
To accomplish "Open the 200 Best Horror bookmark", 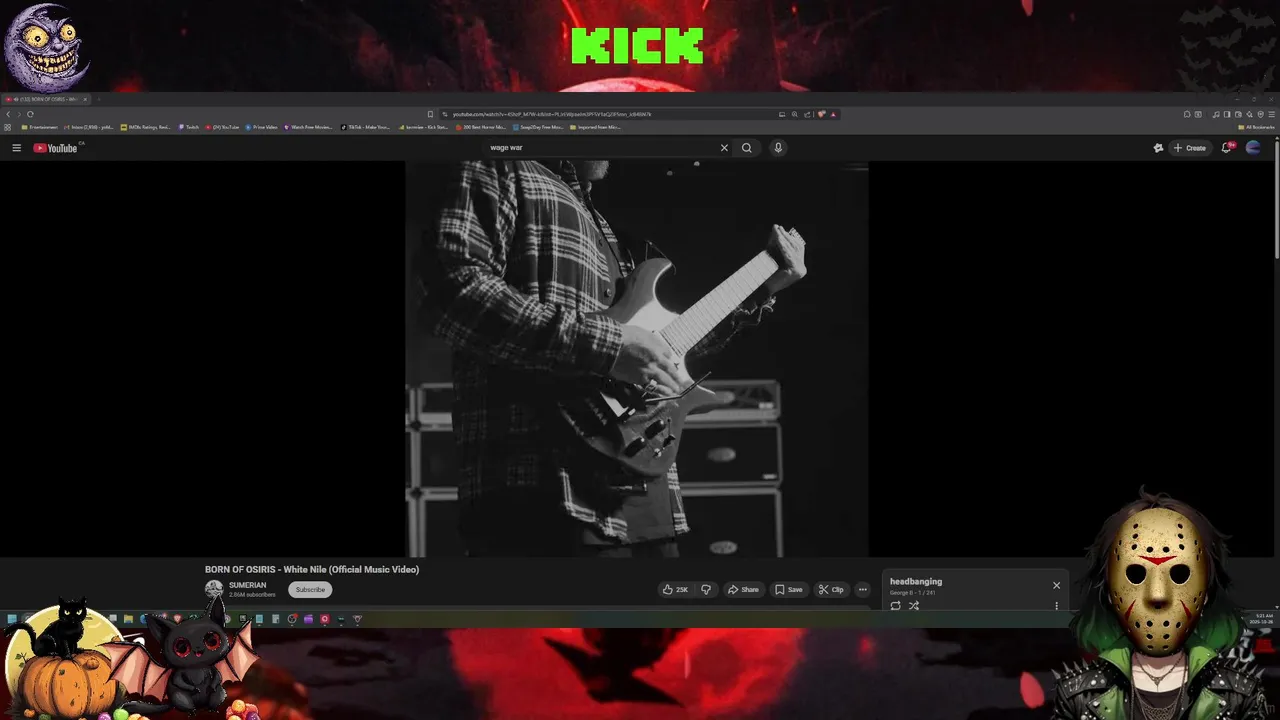I will 481,127.
